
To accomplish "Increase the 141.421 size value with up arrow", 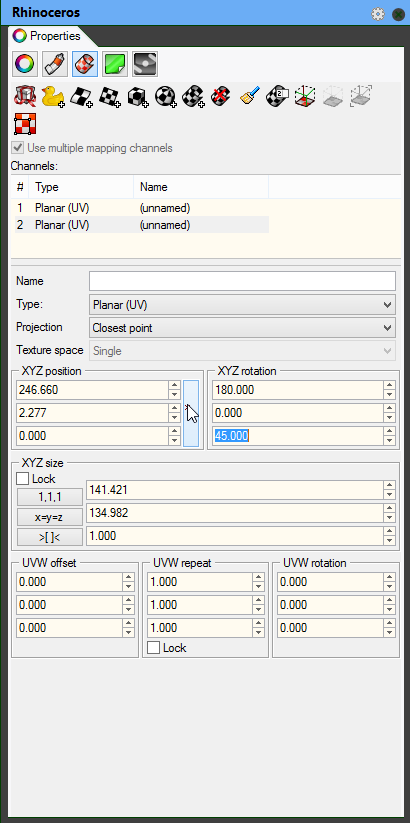I will [x=389, y=485].
